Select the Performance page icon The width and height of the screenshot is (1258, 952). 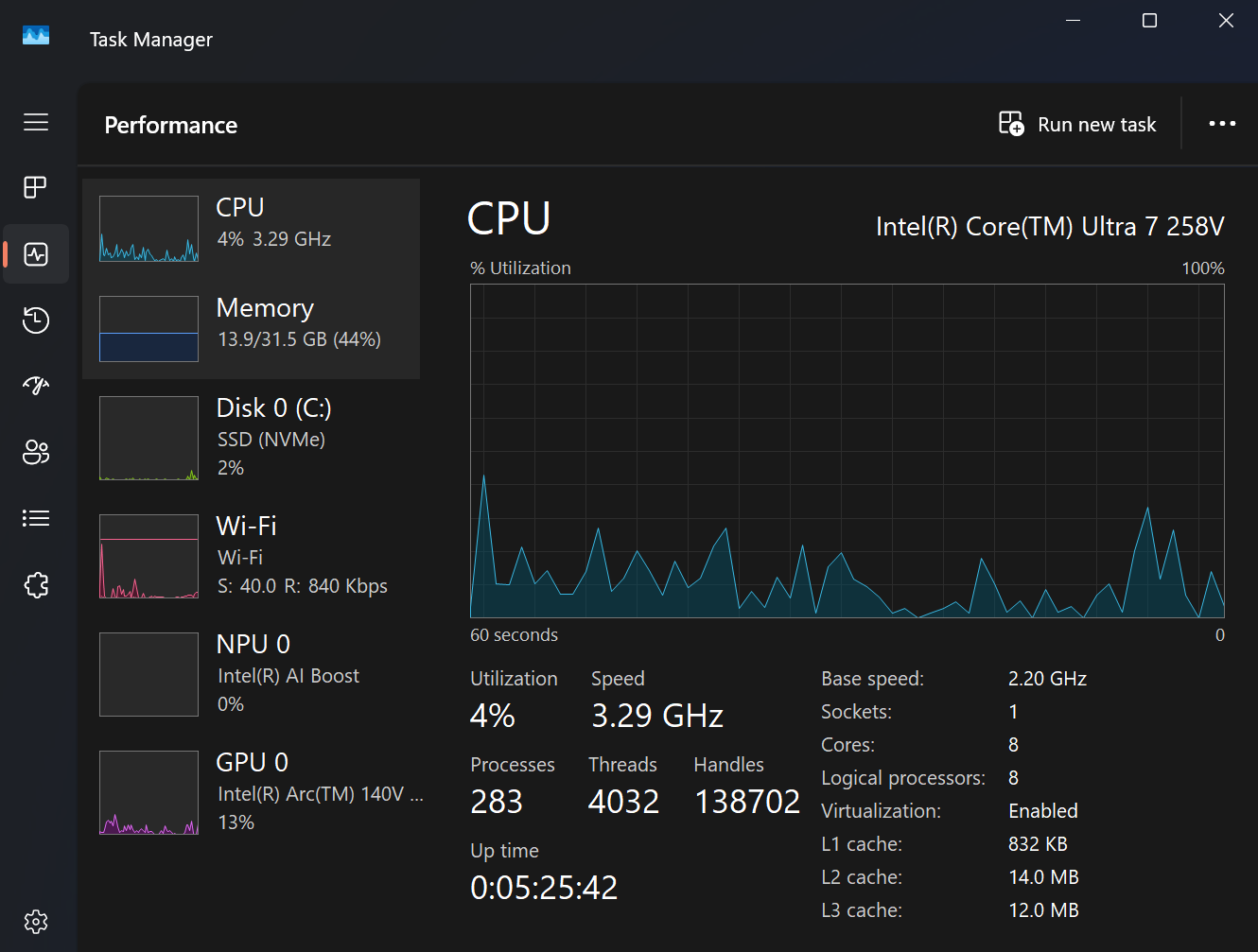click(x=36, y=254)
